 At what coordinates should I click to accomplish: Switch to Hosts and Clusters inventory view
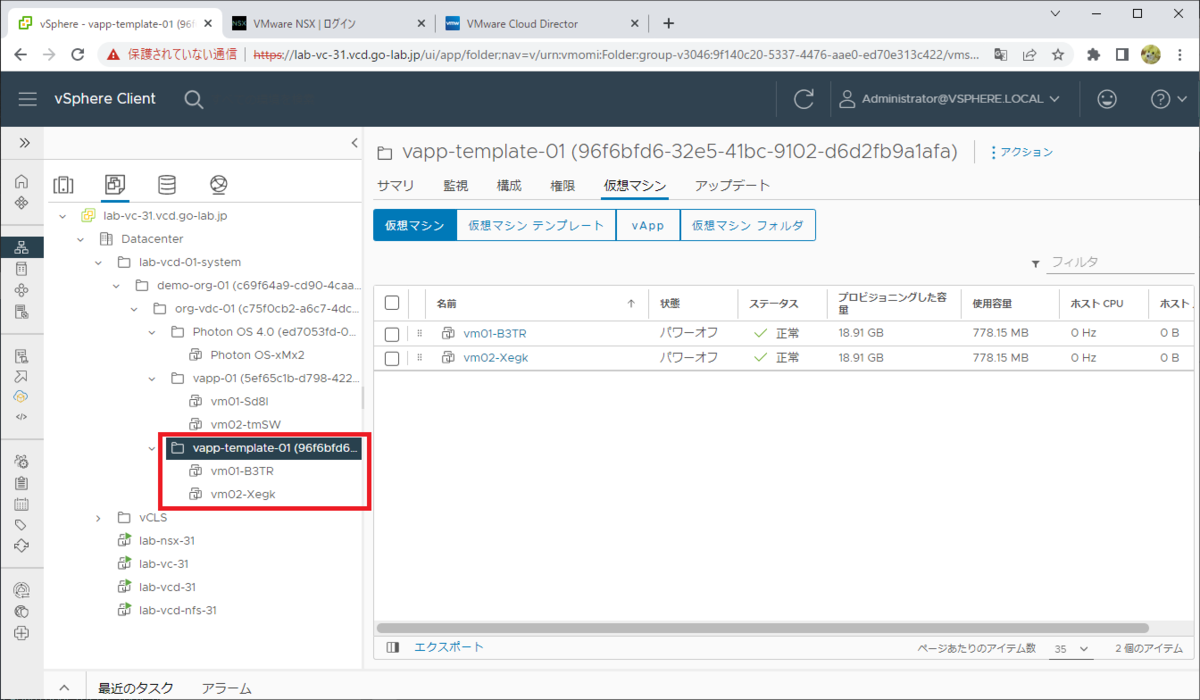coord(63,185)
